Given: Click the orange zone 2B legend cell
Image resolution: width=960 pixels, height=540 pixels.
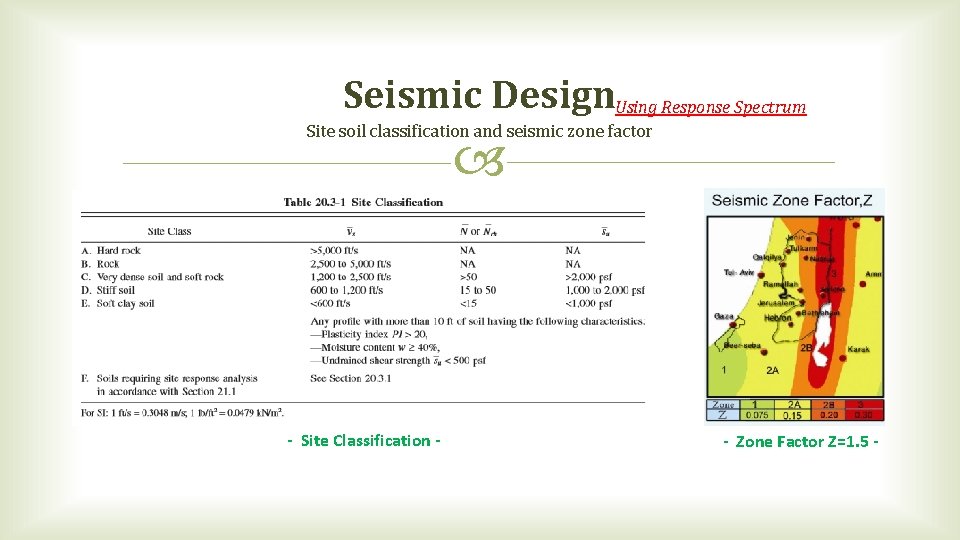Looking at the screenshot, I should pyautogui.click(x=828, y=405).
